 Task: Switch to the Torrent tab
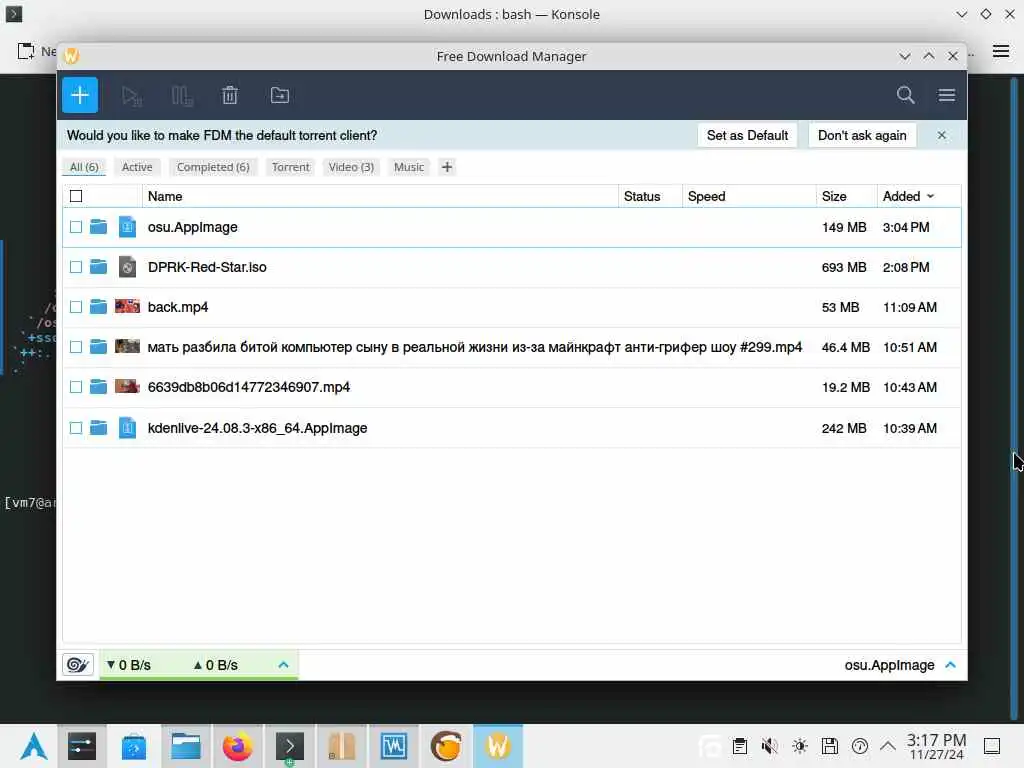(x=291, y=167)
